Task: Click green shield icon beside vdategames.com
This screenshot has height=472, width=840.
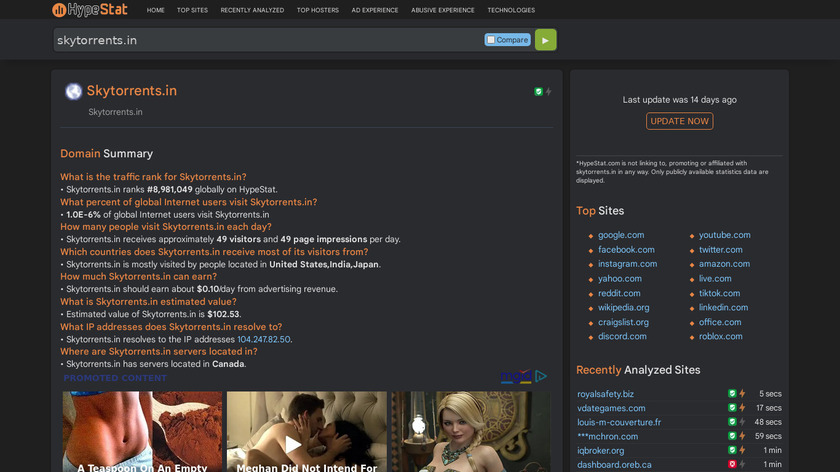Action: pos(732,408)
